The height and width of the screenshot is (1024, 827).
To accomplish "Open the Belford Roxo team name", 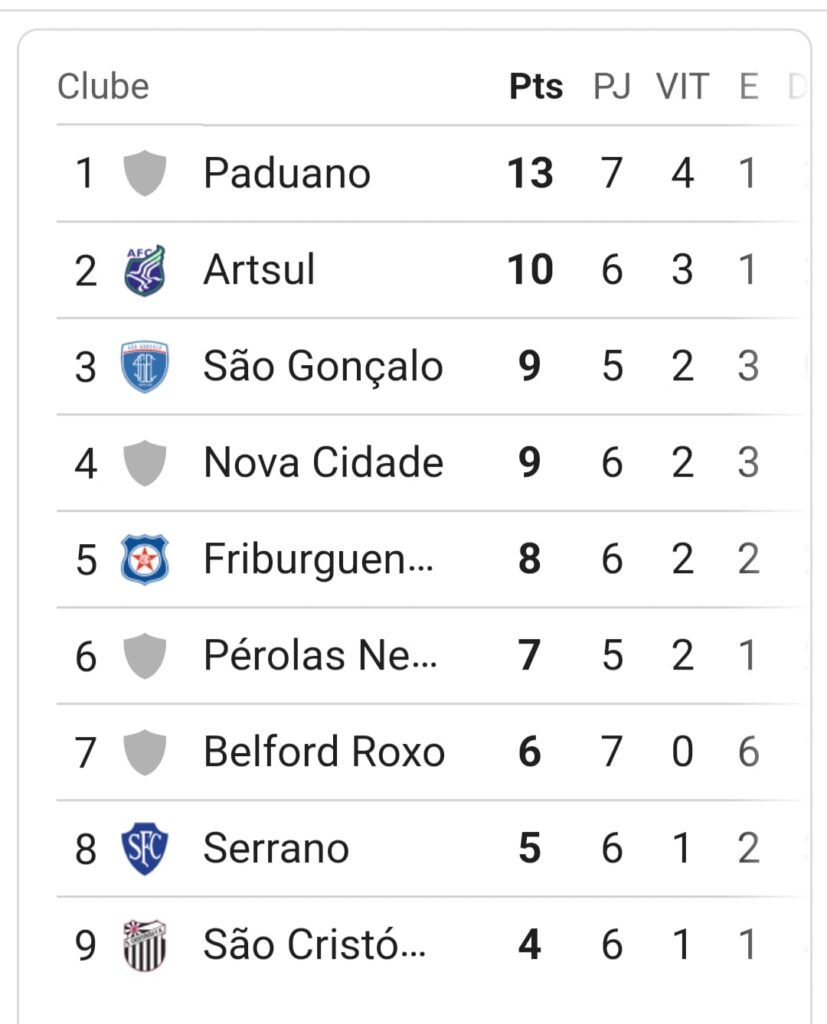I will click(x=324, y=752).
